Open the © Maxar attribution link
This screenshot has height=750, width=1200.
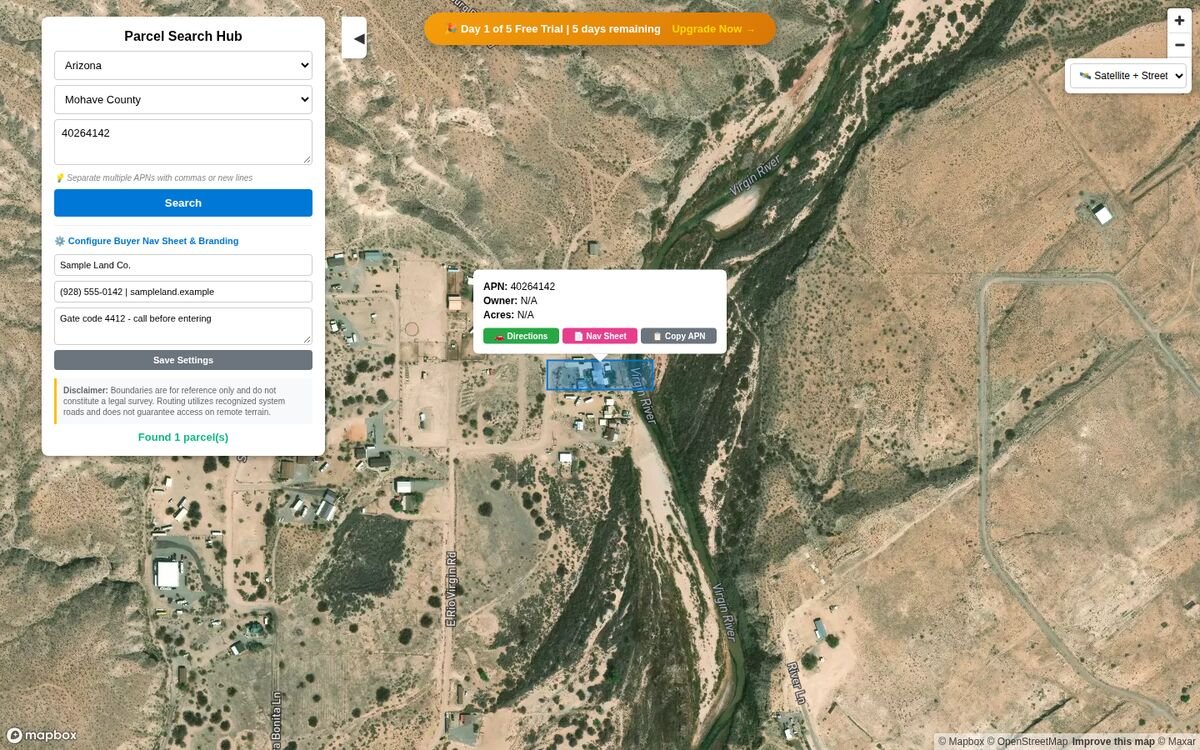point(1176,742)
